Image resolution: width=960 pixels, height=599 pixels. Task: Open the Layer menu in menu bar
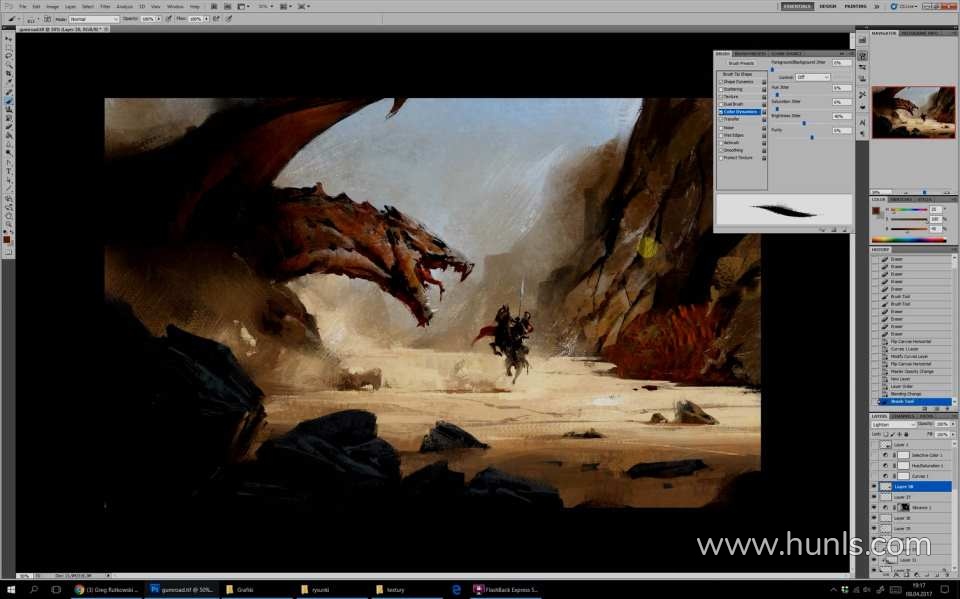tap(71, 6)
